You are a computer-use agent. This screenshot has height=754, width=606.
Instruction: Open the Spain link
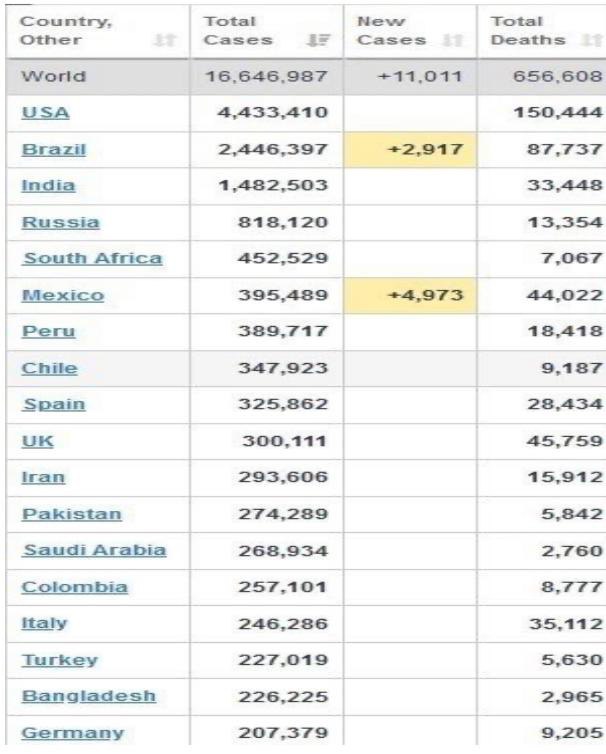click(54, 404)
